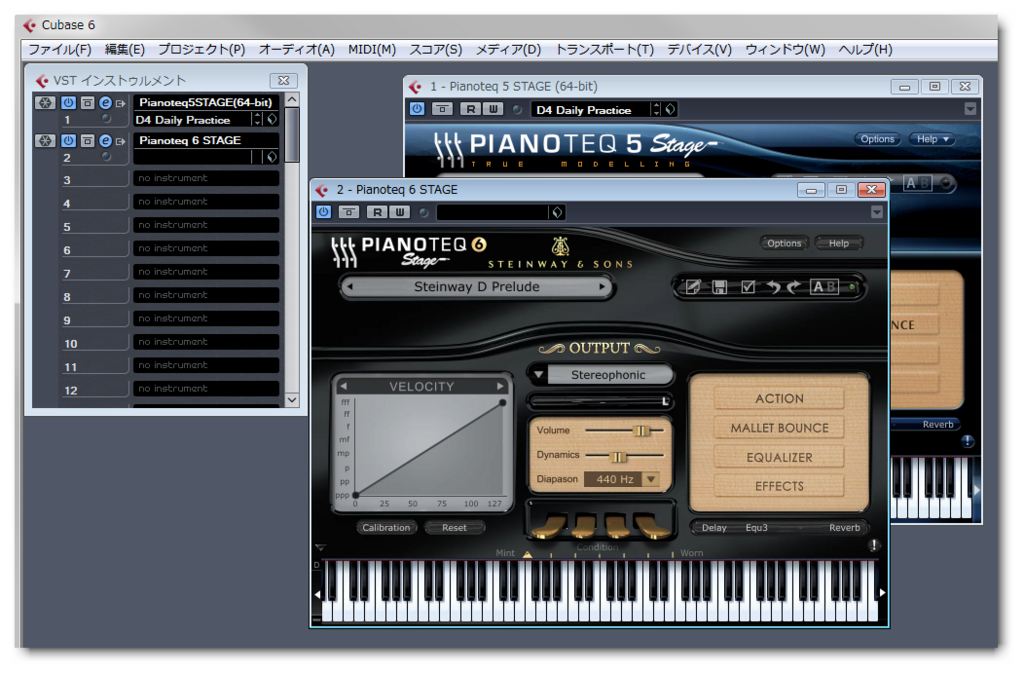Click the undo arrow in Pianoteq 6
The image size is (1024, 674).
click(774, 287)
